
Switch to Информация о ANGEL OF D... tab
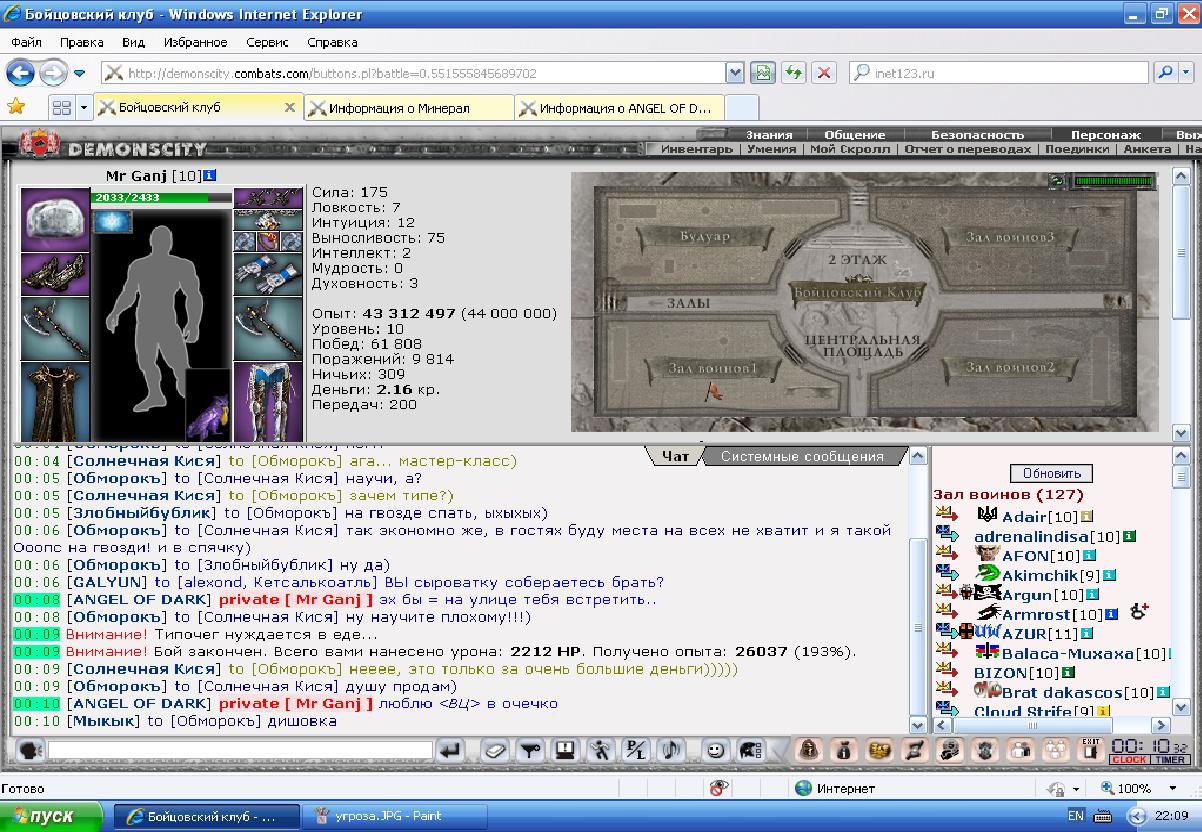[x=620, y=108]
